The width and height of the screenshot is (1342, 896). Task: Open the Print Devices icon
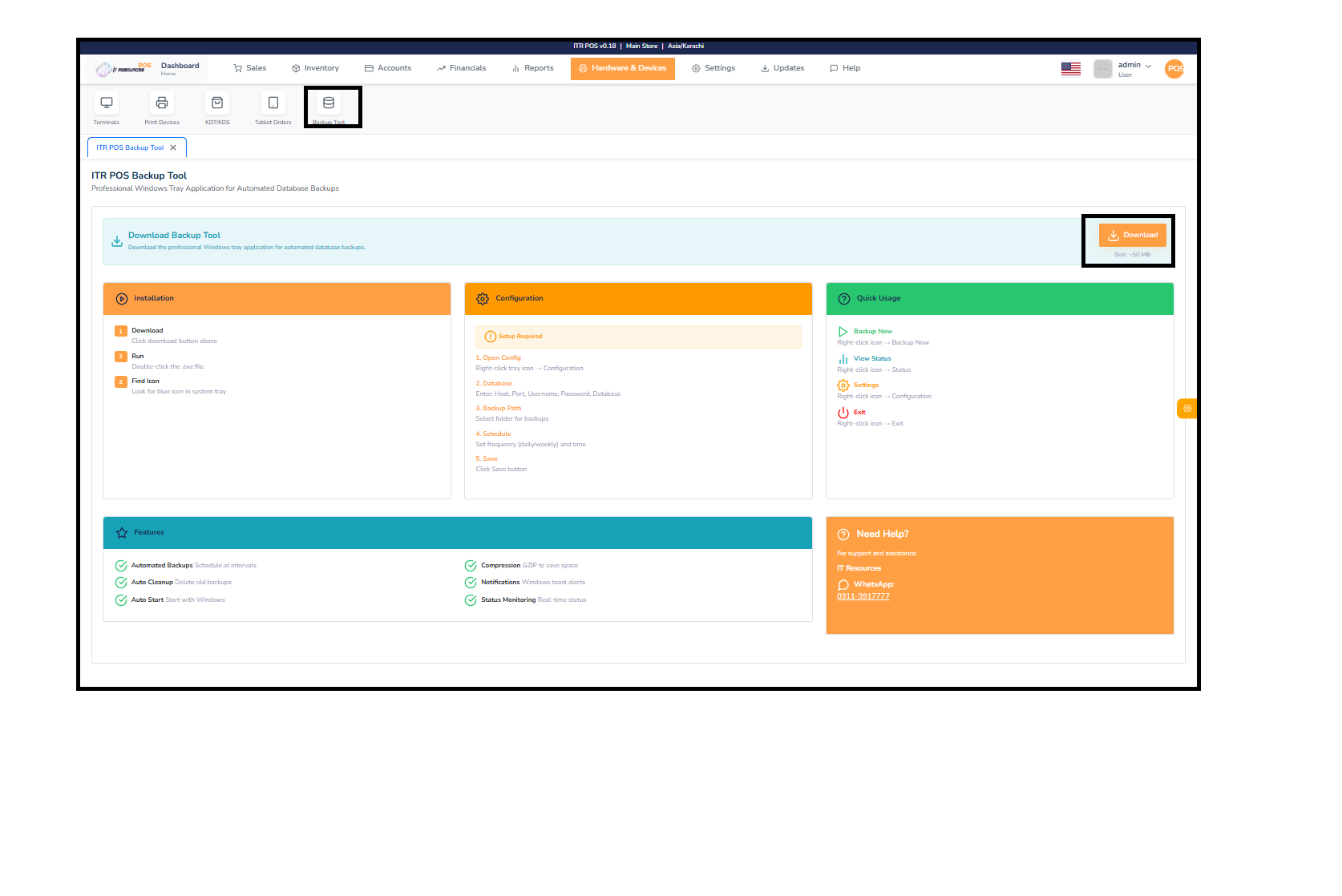click(x=162, y=103)
